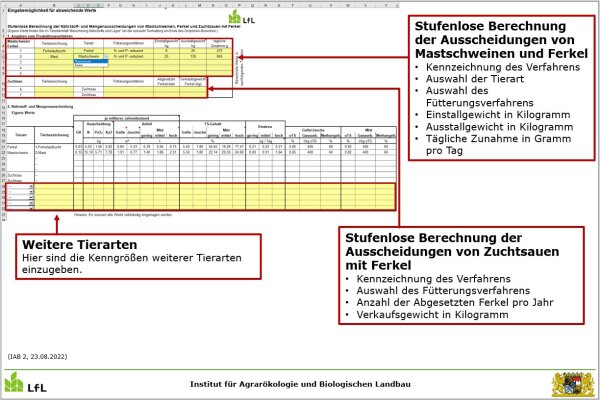
Task: Select column P header
Action: [x=239, y=5]
